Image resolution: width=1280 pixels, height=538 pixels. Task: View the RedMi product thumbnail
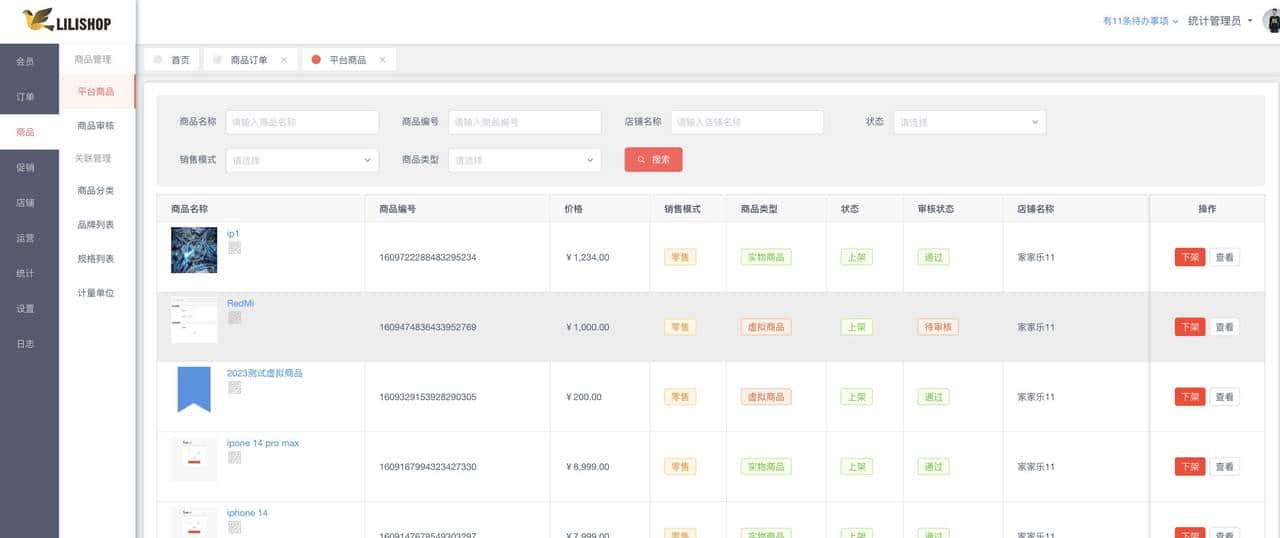pyautogui.click(x=194, y=320)
